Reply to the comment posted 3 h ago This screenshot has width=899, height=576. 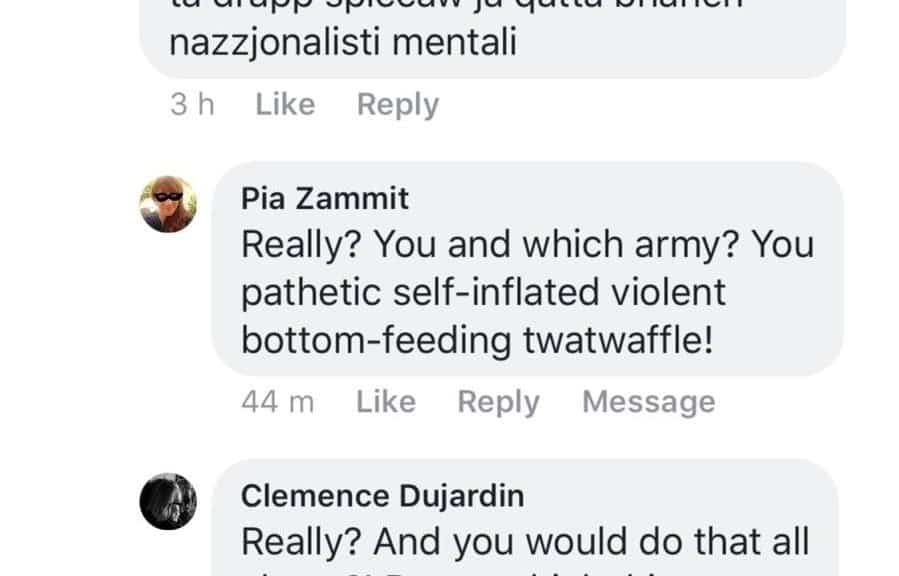[398, 105]
